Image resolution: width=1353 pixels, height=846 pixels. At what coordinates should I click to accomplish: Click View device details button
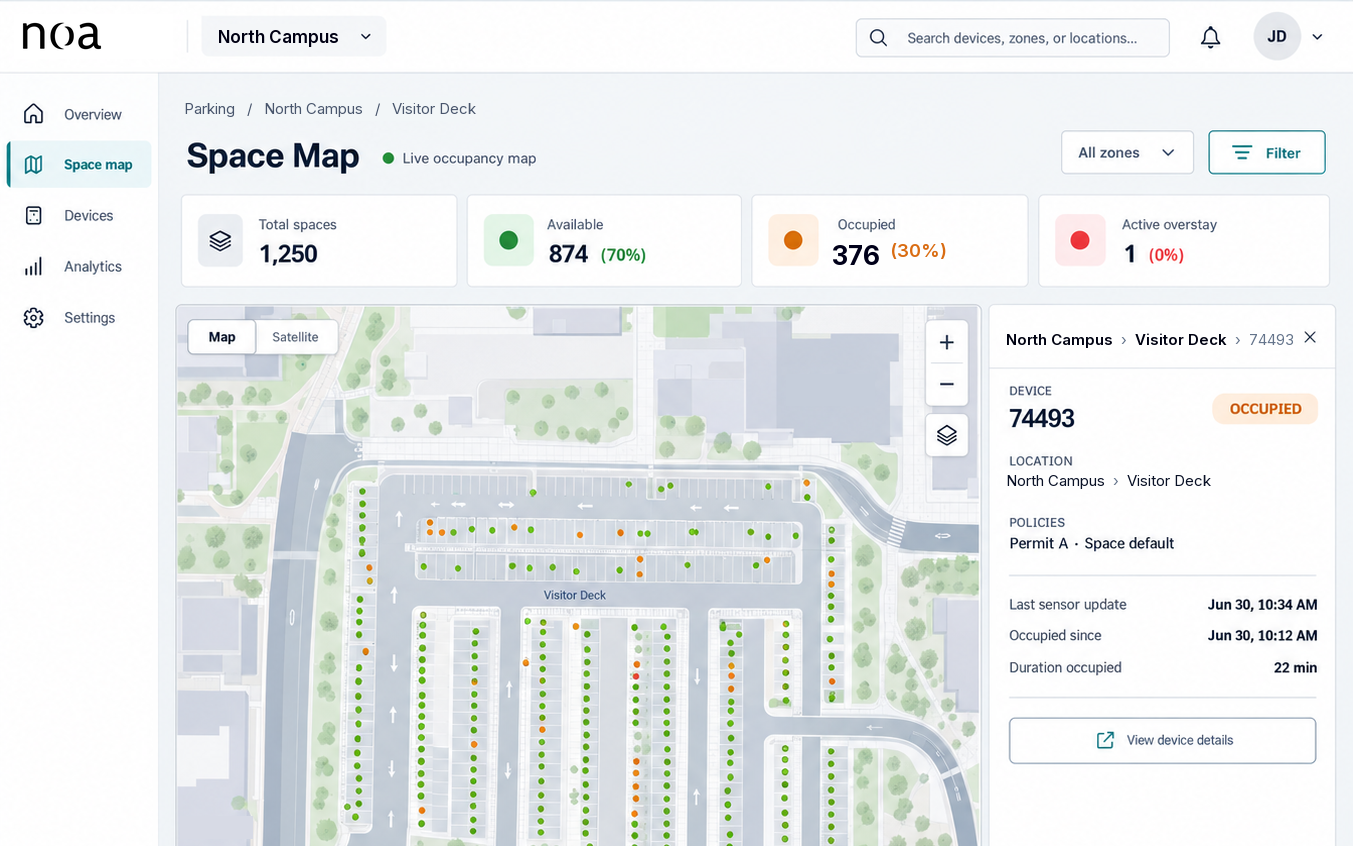pos(1162,740)
